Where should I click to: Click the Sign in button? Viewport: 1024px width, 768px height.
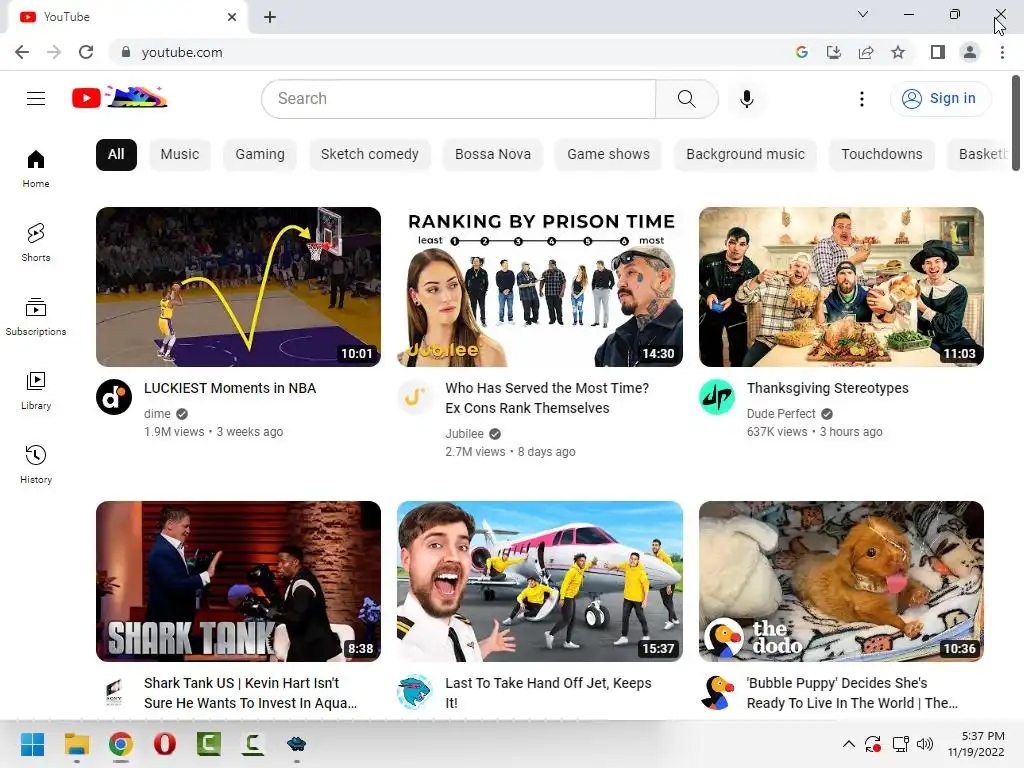[940, 99]
